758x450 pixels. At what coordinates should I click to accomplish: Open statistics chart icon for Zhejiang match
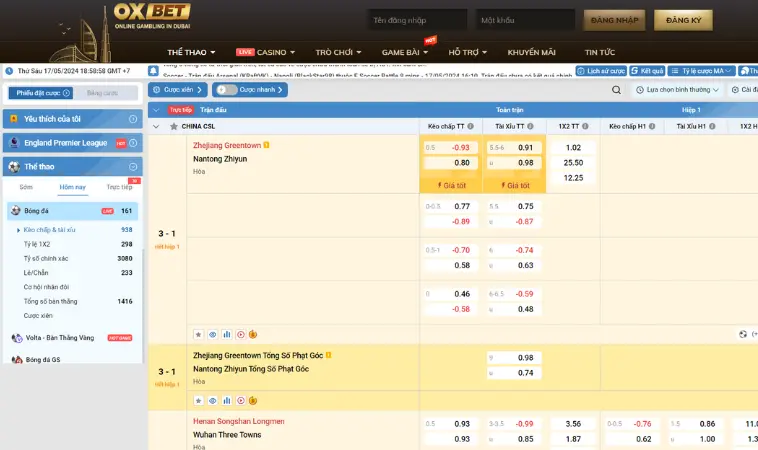[226, 333]
